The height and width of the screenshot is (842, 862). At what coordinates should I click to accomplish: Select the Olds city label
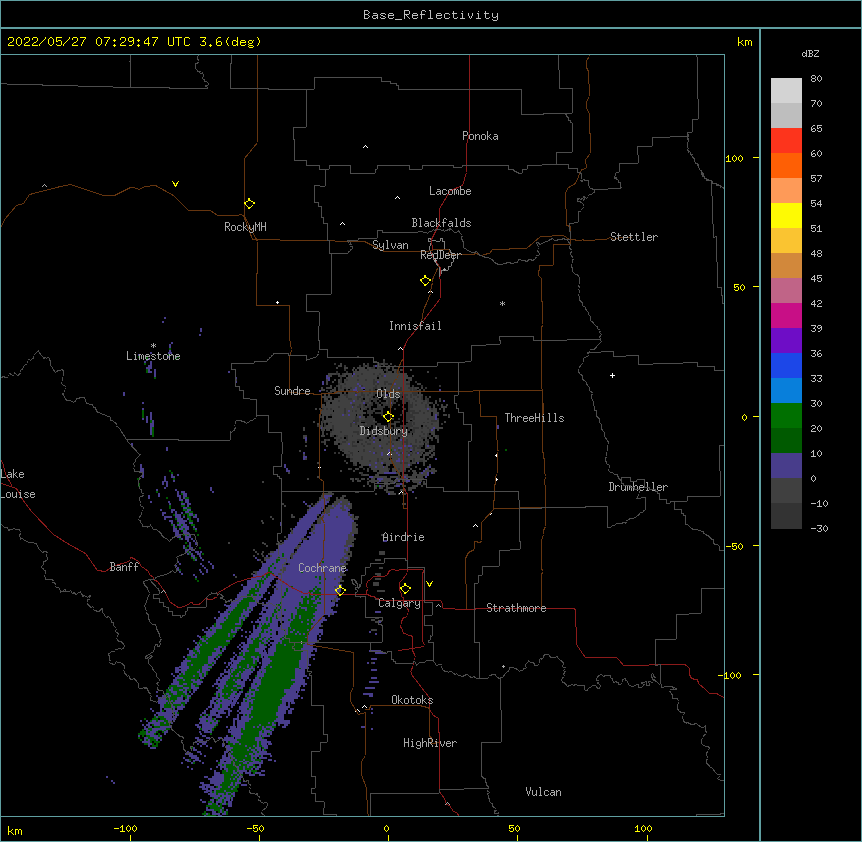(x=388, y=394)
